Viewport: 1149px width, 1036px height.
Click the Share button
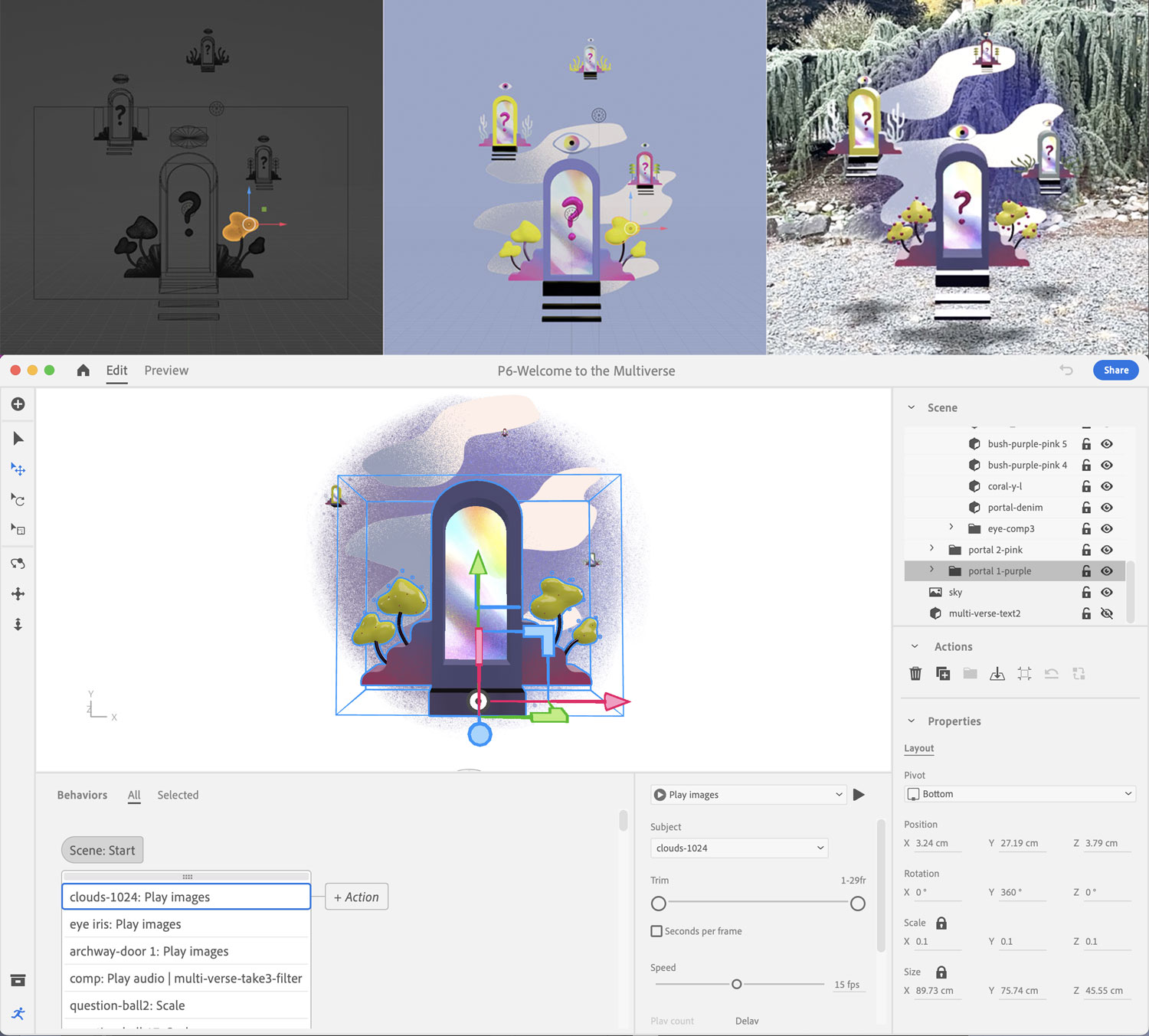pos(1115,370)
